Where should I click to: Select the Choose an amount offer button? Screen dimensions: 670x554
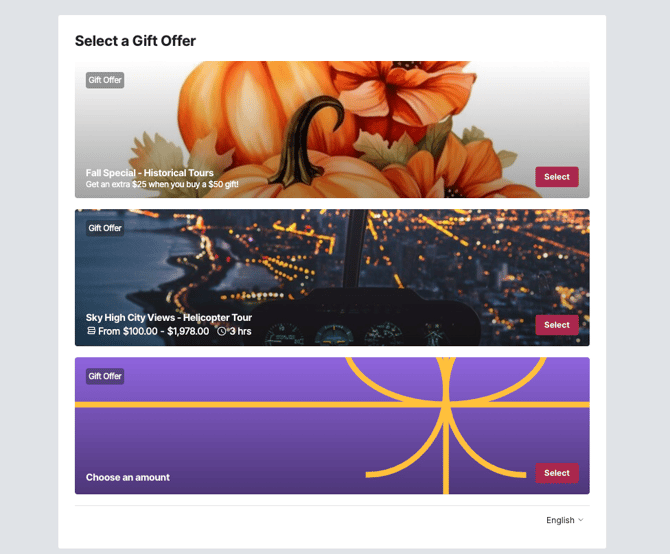point(557,473)
